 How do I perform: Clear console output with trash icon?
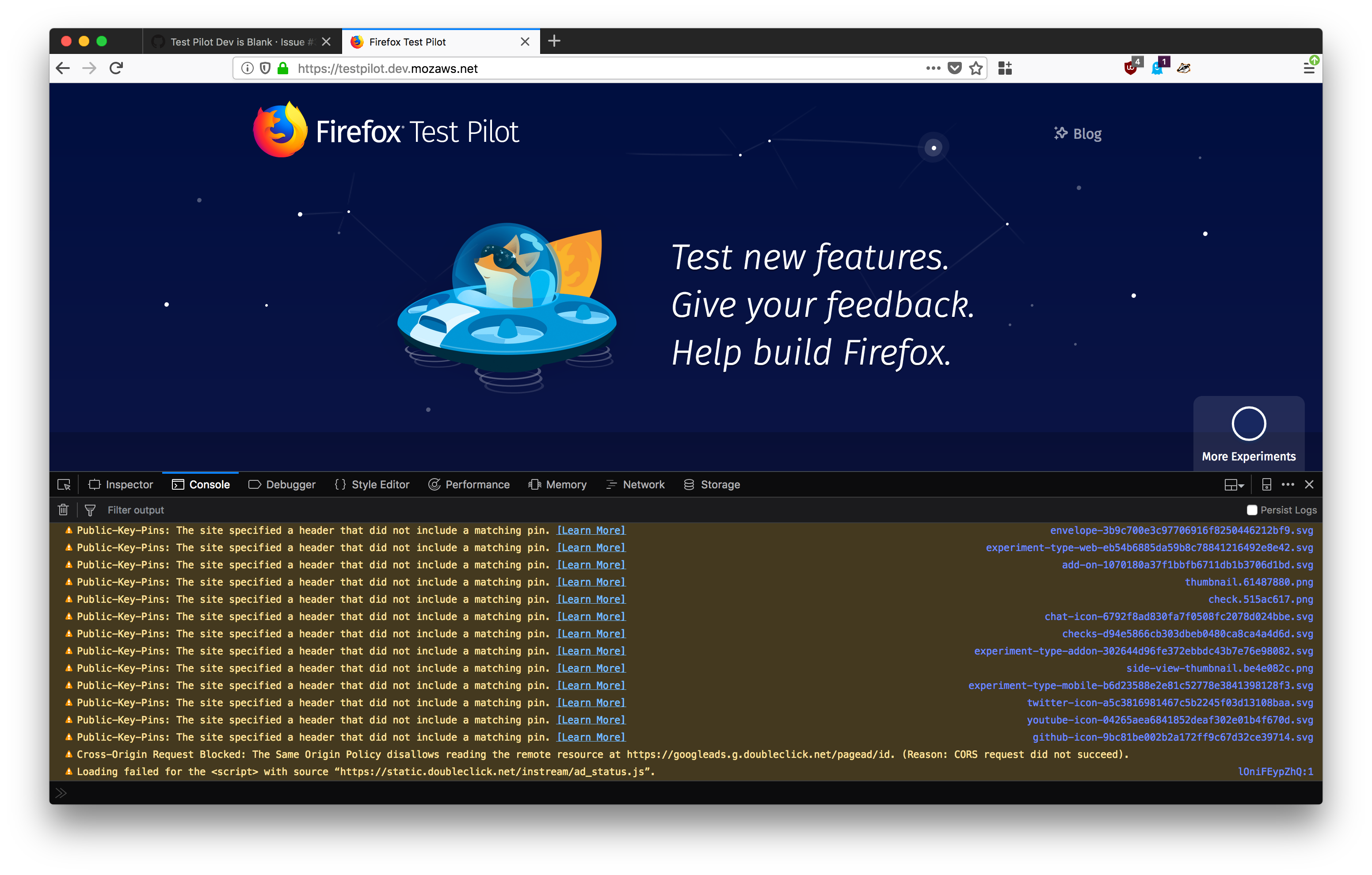click(x=63, y=510)
